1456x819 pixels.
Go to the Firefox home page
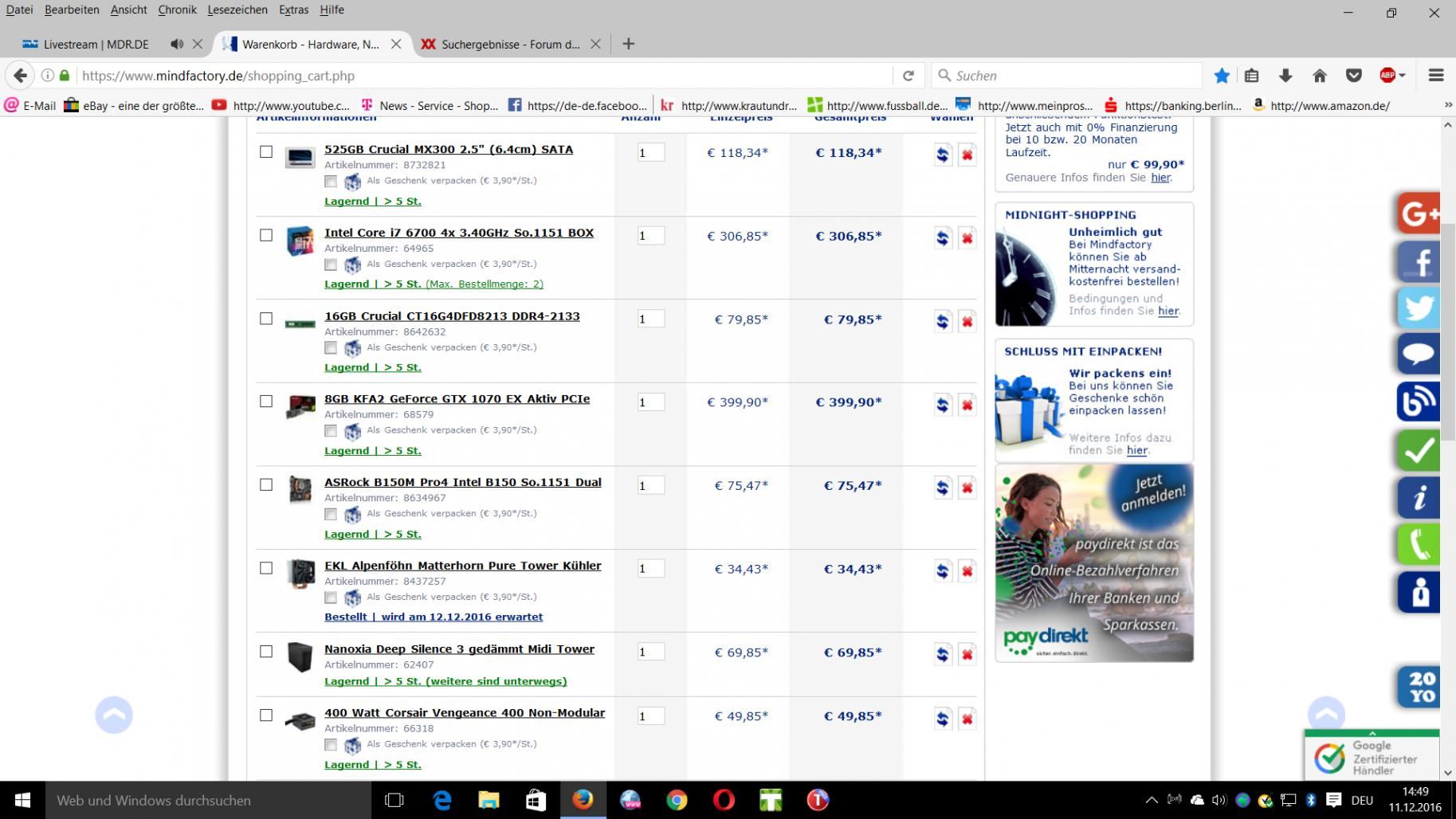(x=1320, y=76)
